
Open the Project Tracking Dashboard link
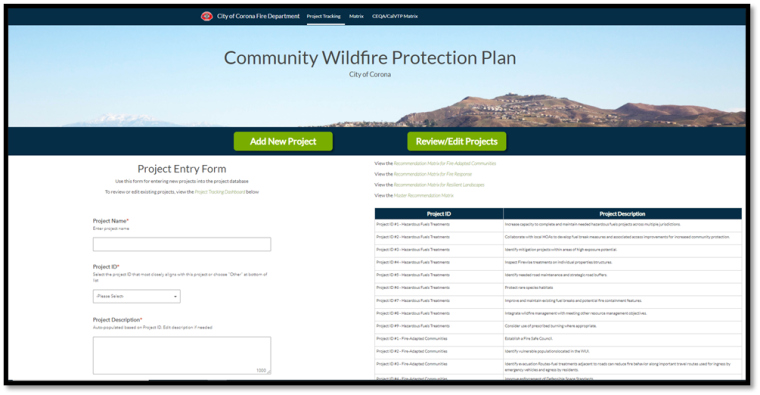click(x=220, y=192)
